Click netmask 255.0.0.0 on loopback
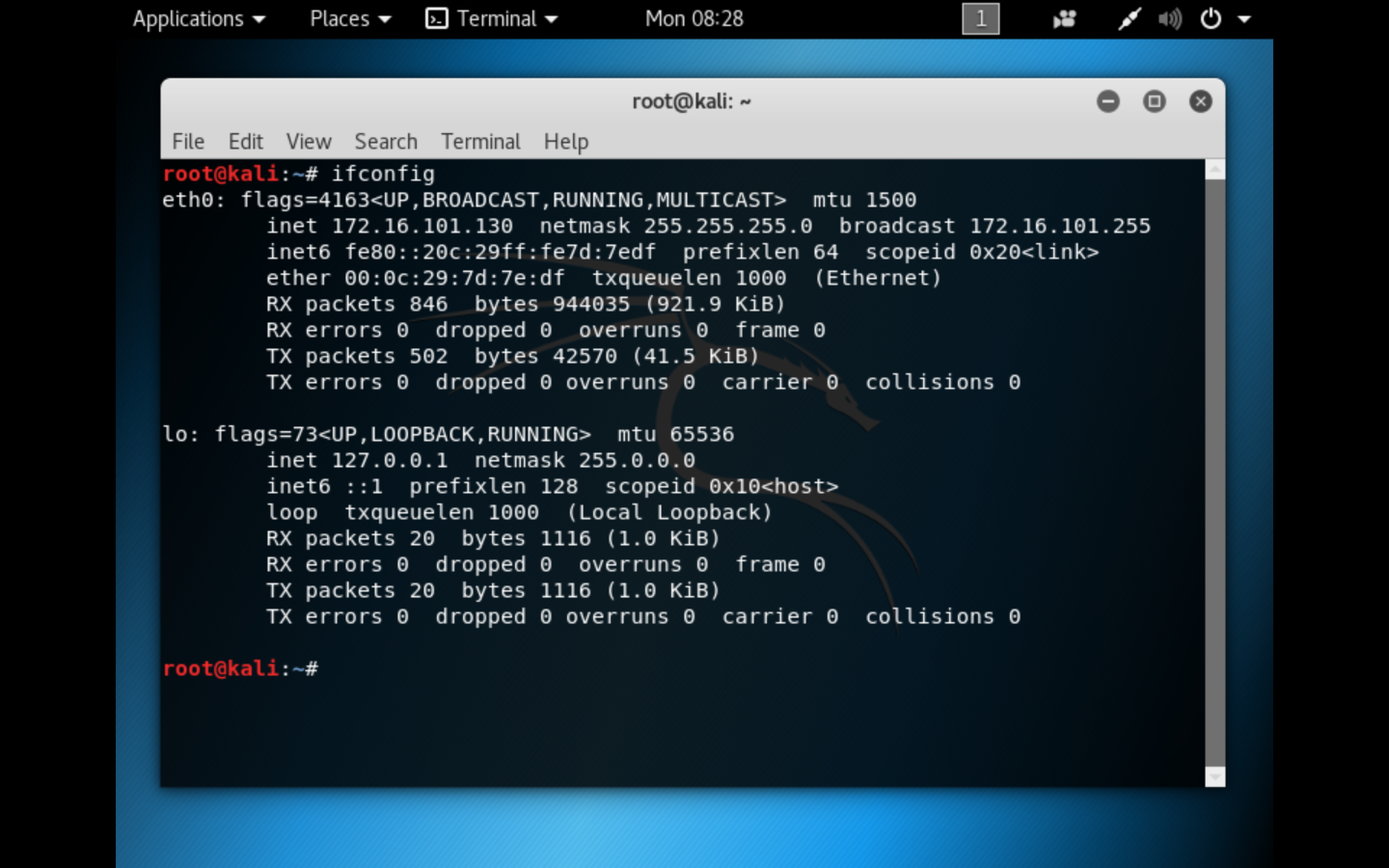 point(637,460)
